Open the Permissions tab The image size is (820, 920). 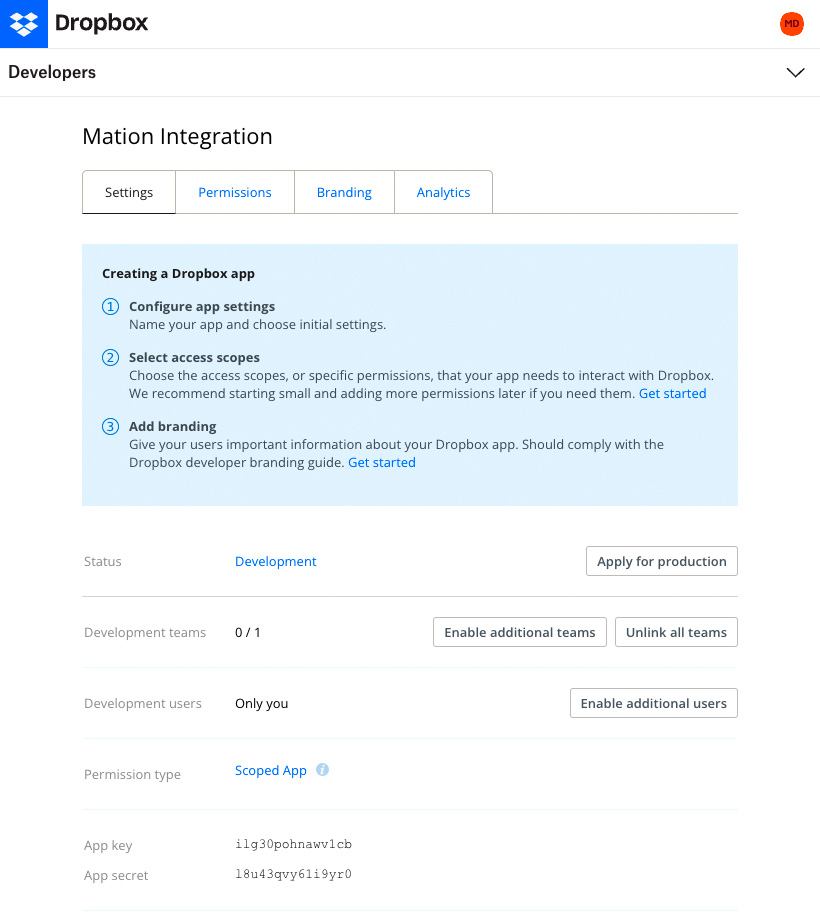235,192
